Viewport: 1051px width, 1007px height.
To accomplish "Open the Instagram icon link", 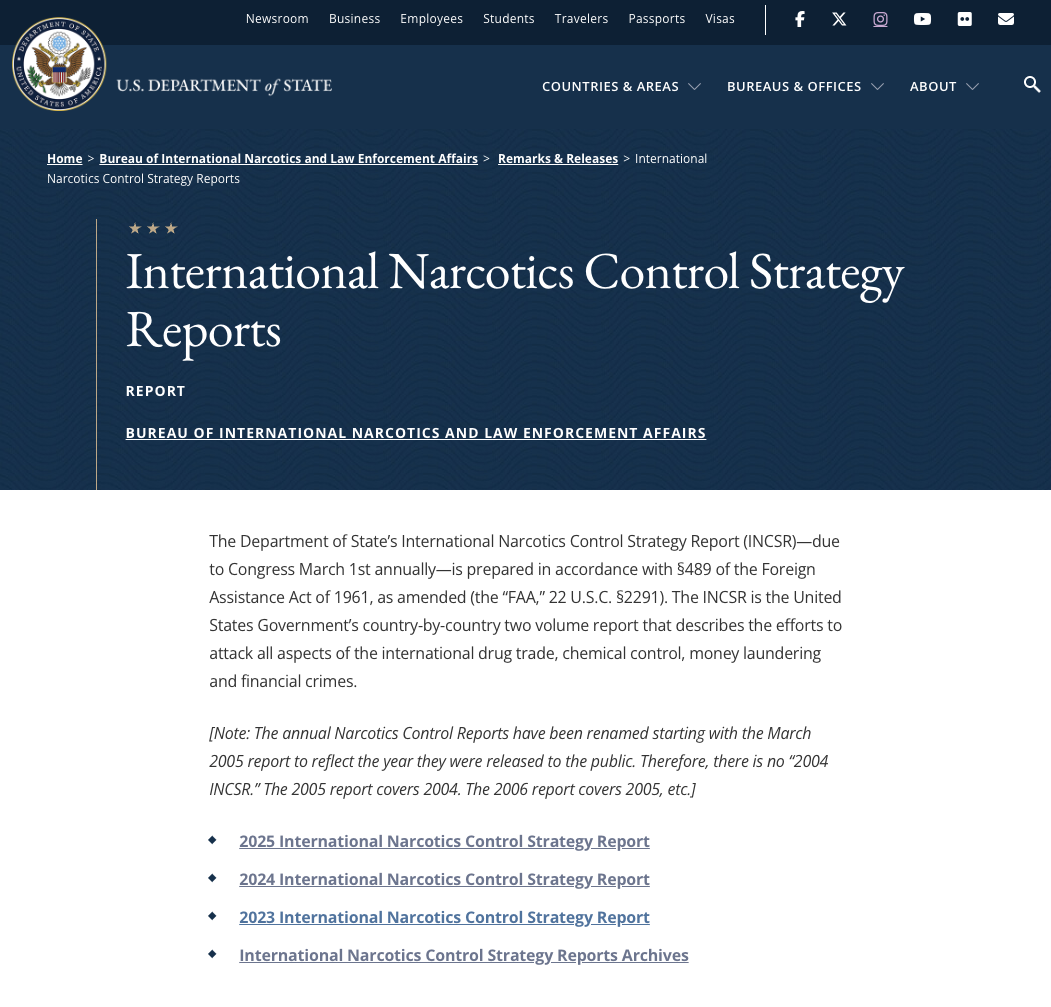I will pyautogui.click(x=880, y=19).
